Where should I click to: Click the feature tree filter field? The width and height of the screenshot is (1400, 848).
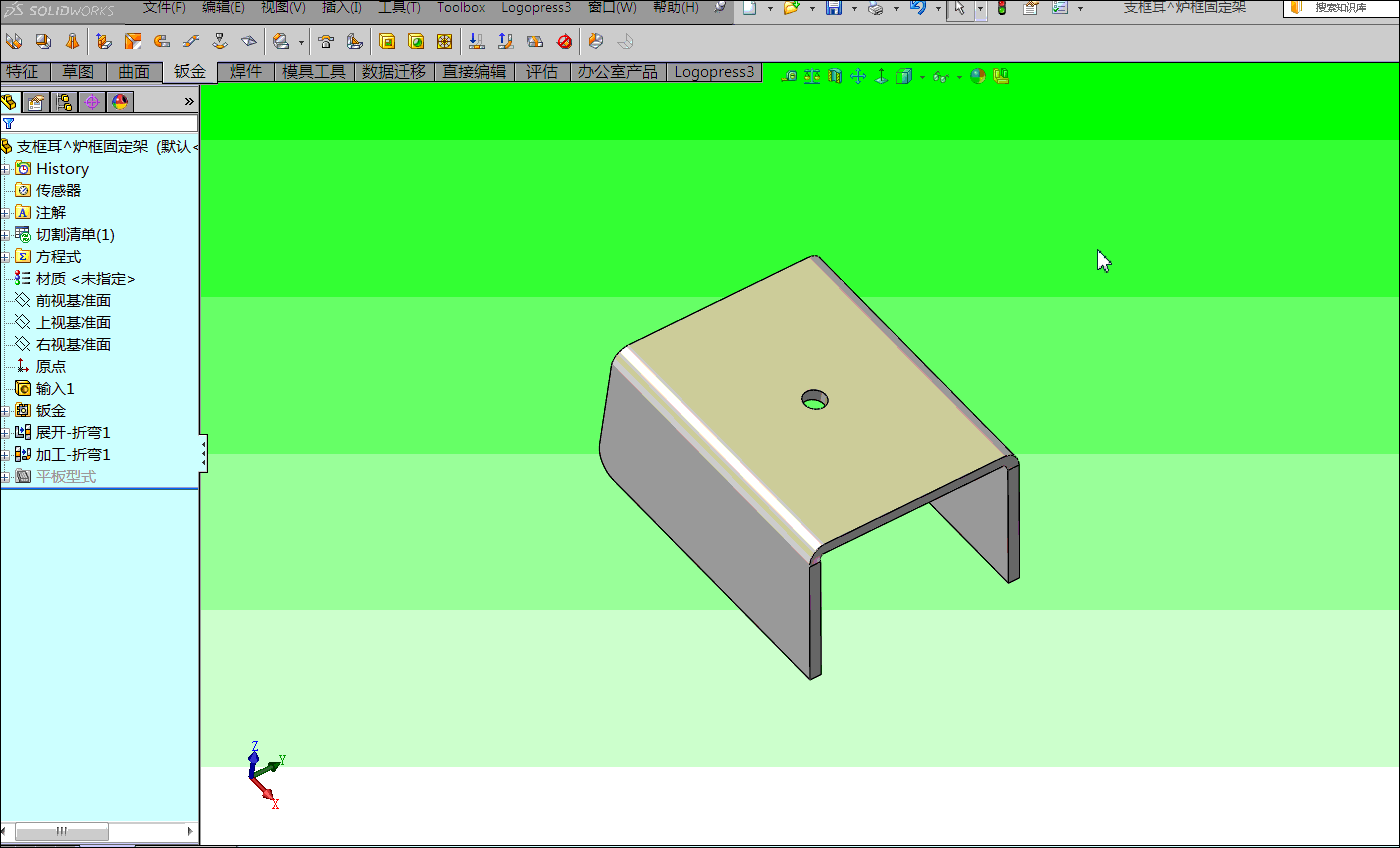(x=99, y=123)
